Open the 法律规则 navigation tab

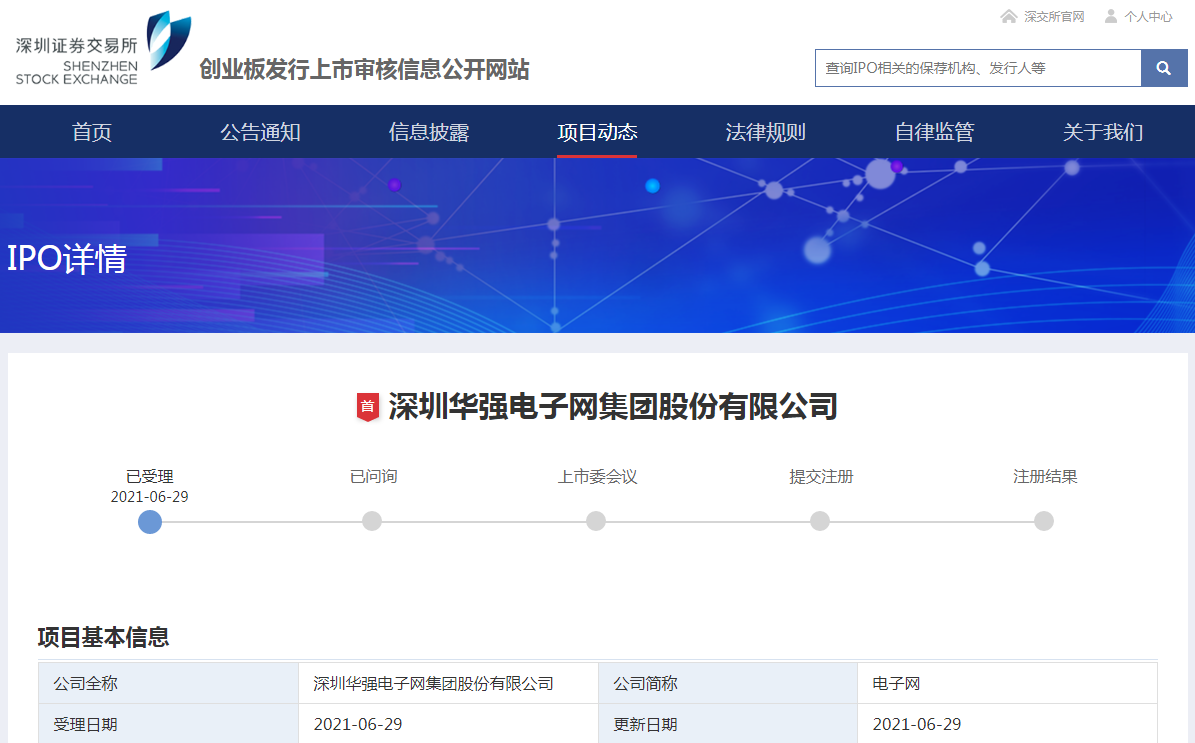point(765,132)
